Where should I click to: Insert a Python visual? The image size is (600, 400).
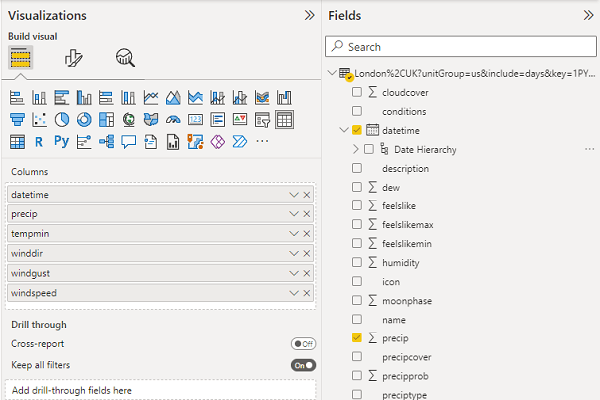[x=62, y=142]
